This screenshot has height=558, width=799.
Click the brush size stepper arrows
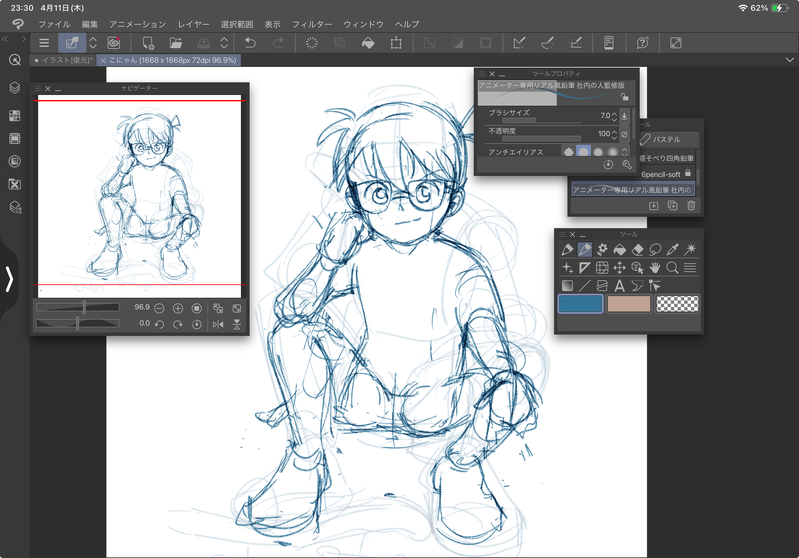pos(614,116)
